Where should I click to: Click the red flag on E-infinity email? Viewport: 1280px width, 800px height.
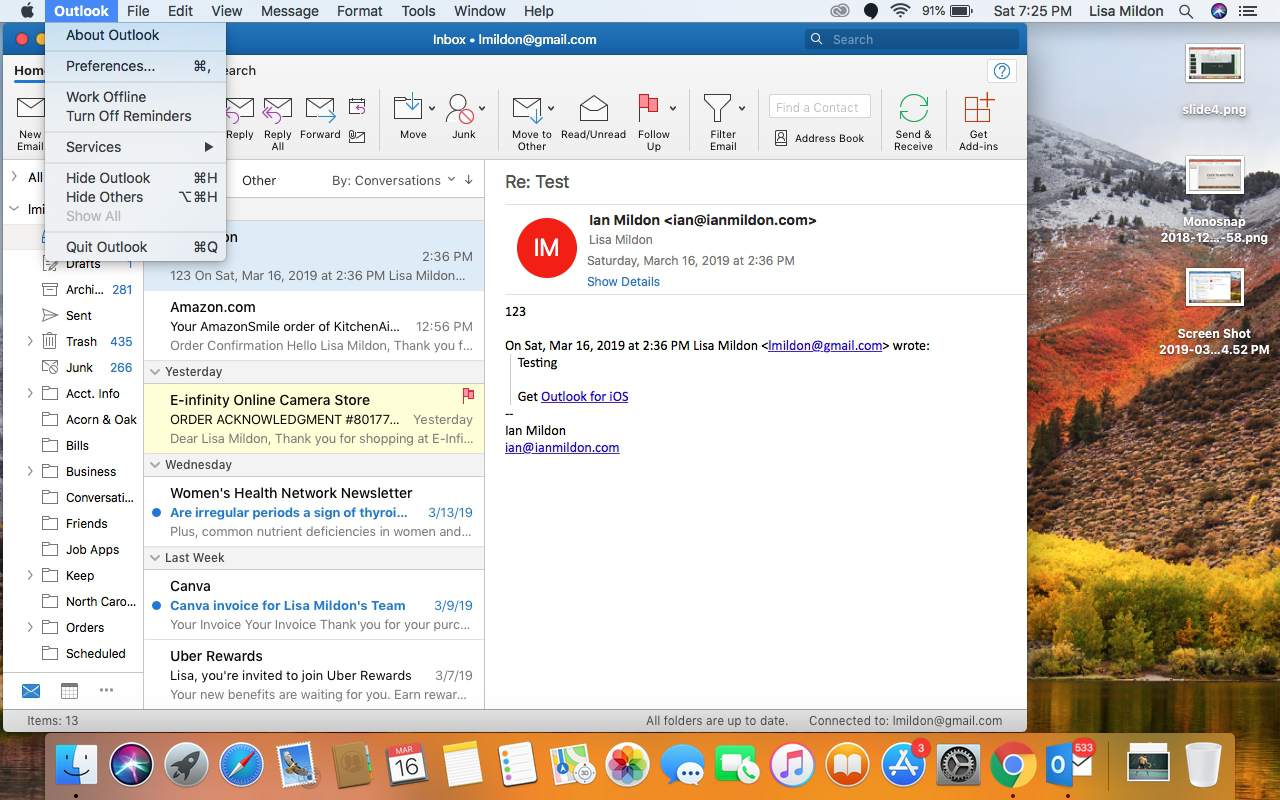468,396
